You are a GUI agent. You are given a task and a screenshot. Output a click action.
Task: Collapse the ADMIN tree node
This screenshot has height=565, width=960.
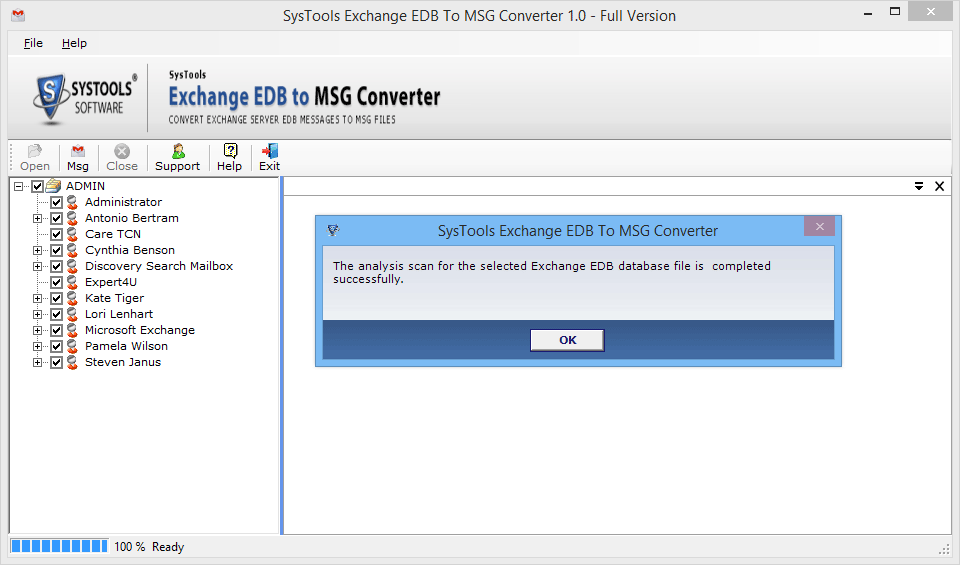point(18,186)
